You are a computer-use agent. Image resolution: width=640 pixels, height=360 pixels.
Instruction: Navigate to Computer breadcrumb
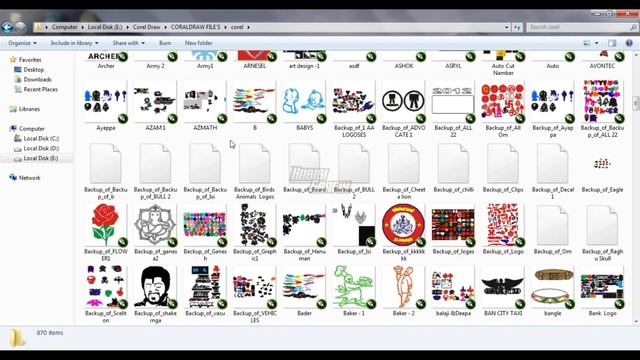[64, 27]
